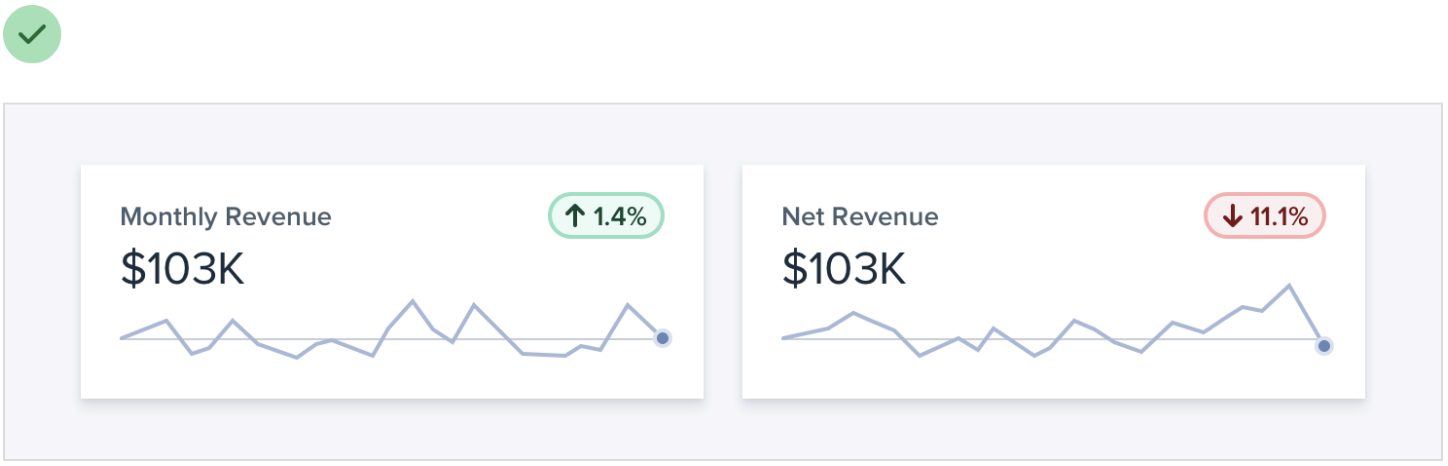Click the 1.4% percentage text
This screenshot has height=466, width=1448.
pos(619,216)
